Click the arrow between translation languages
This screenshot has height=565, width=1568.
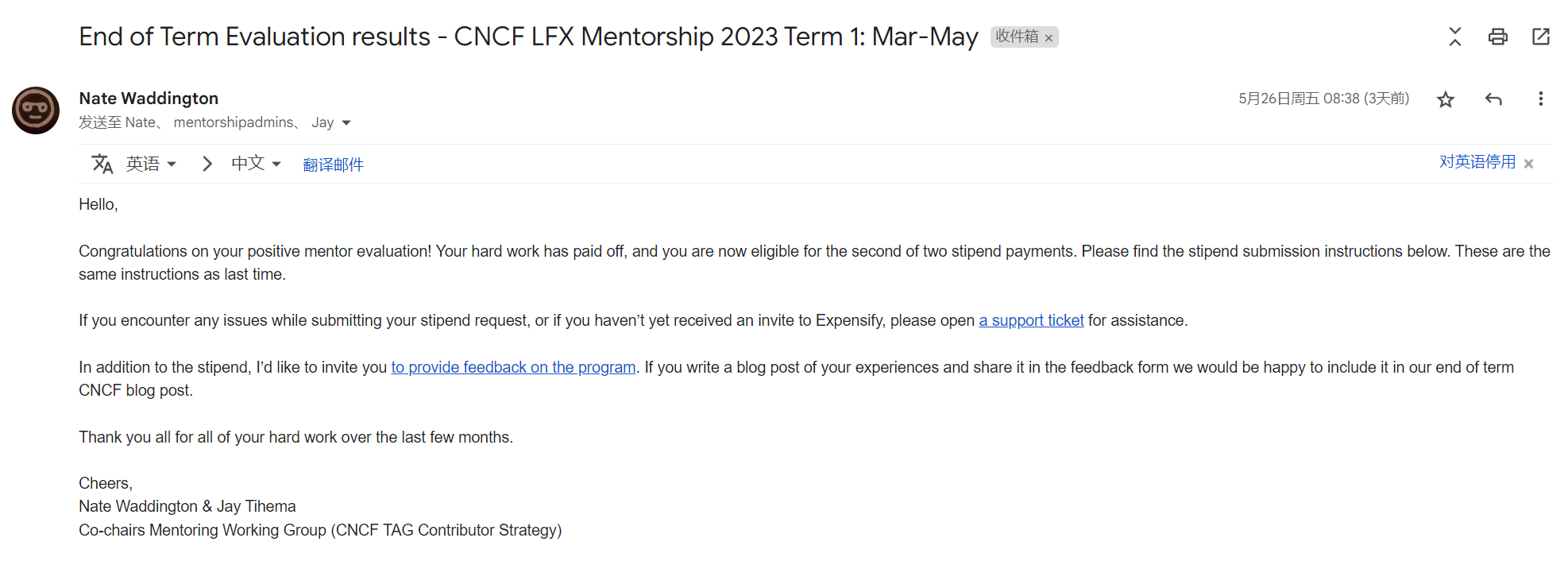[207, 164]
